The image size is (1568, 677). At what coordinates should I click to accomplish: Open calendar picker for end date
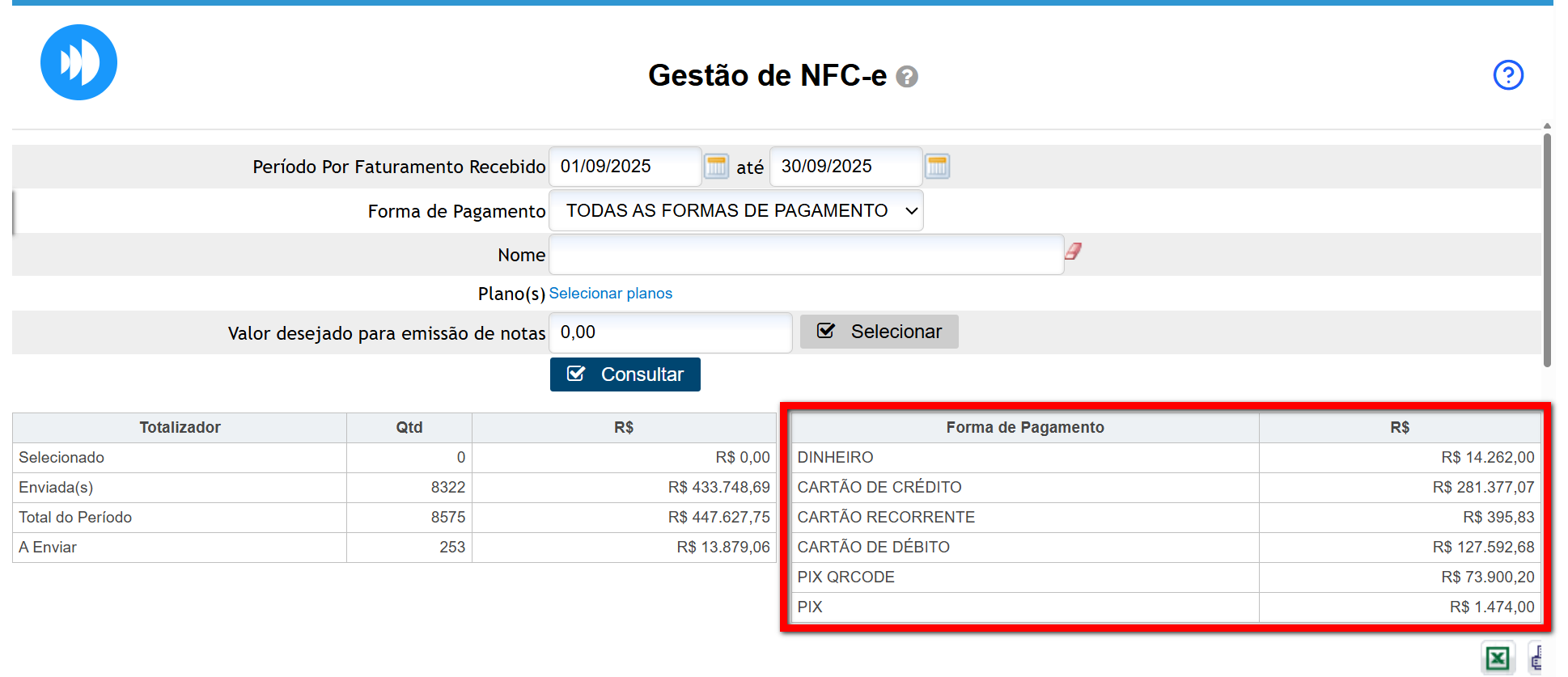(x=937, y=167)
